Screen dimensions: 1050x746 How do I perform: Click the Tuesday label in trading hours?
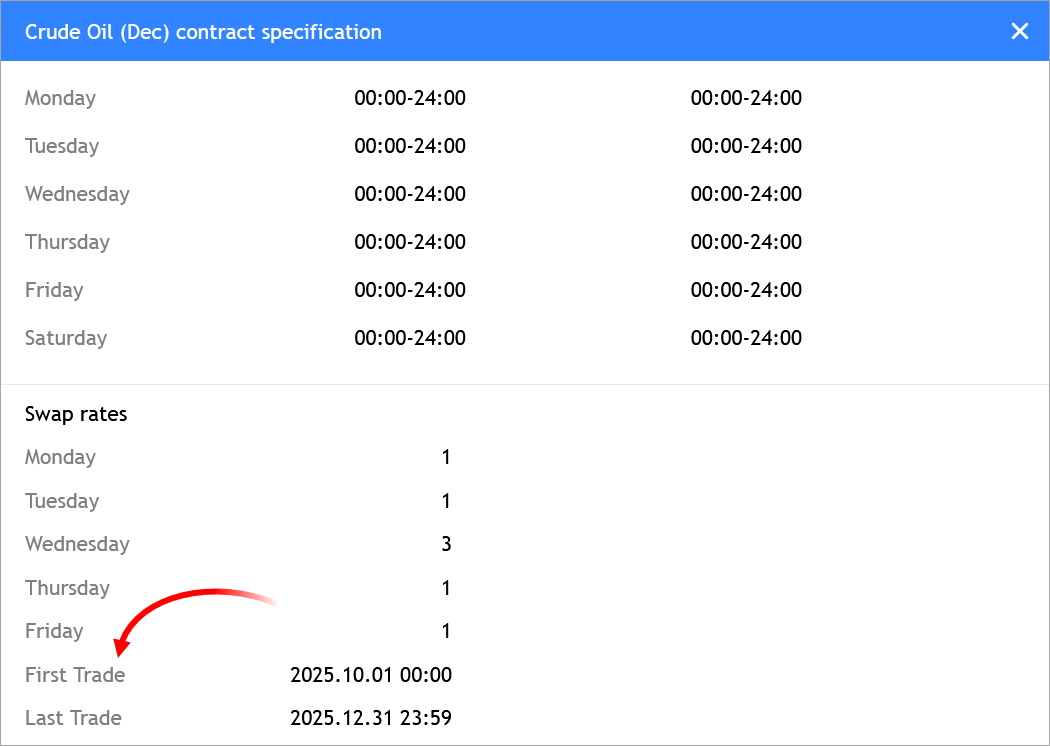click(x=62, y=146)
